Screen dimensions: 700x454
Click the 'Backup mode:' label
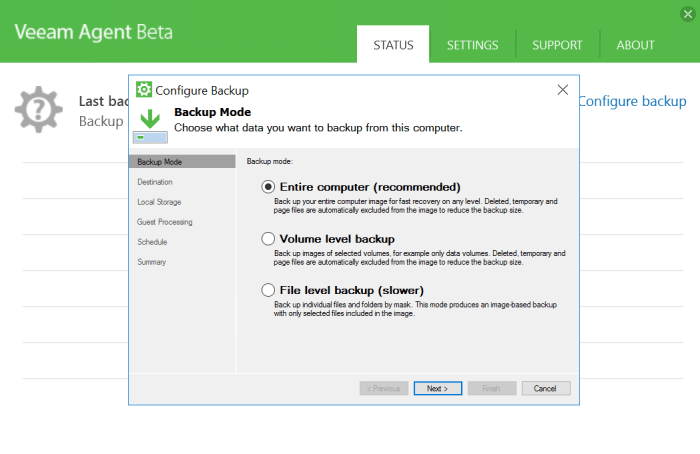coord(270,161)
